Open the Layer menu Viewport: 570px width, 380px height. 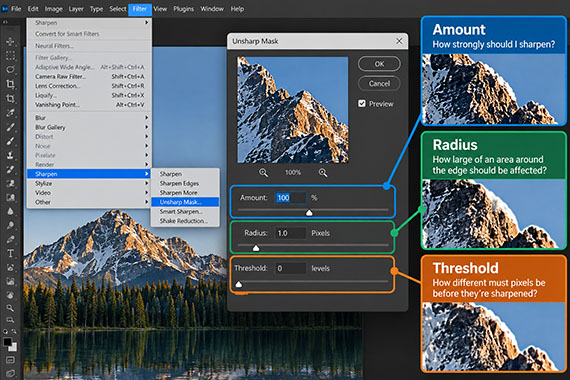[76, 9]
